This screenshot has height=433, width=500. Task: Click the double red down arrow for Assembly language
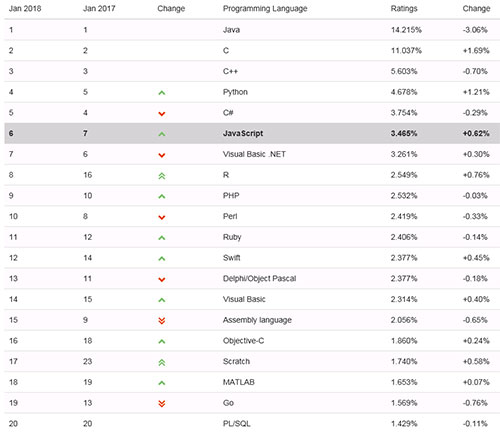click(162, 321)
